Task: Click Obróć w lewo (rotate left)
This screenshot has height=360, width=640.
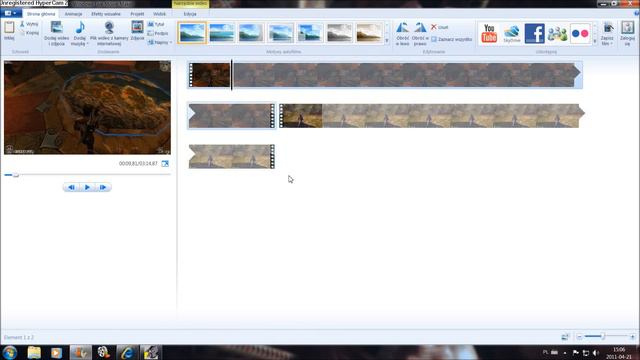Action: [x=402, y=33]
